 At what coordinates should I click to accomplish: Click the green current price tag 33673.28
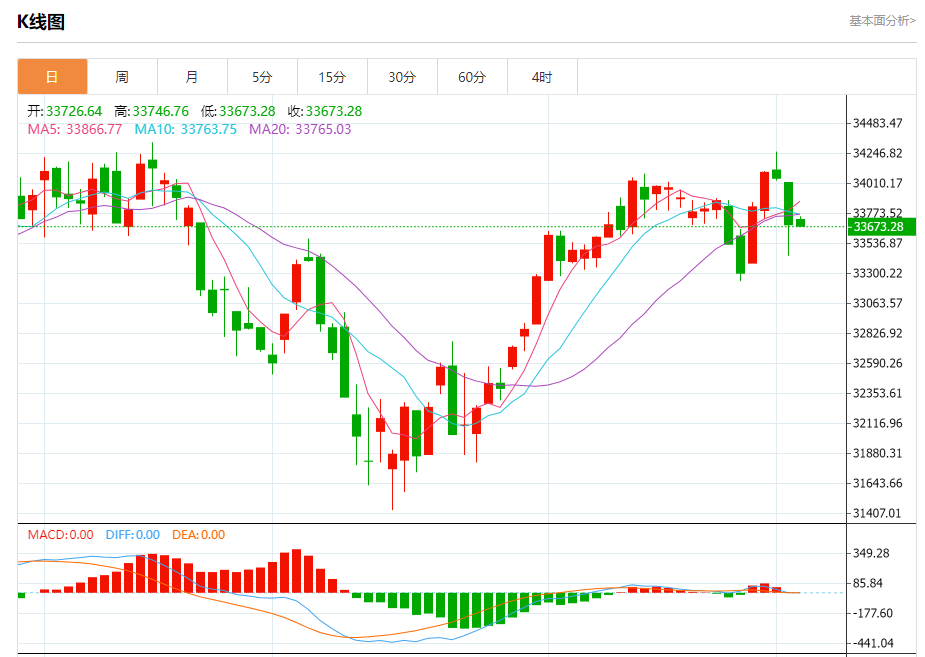tap(881, 226)
